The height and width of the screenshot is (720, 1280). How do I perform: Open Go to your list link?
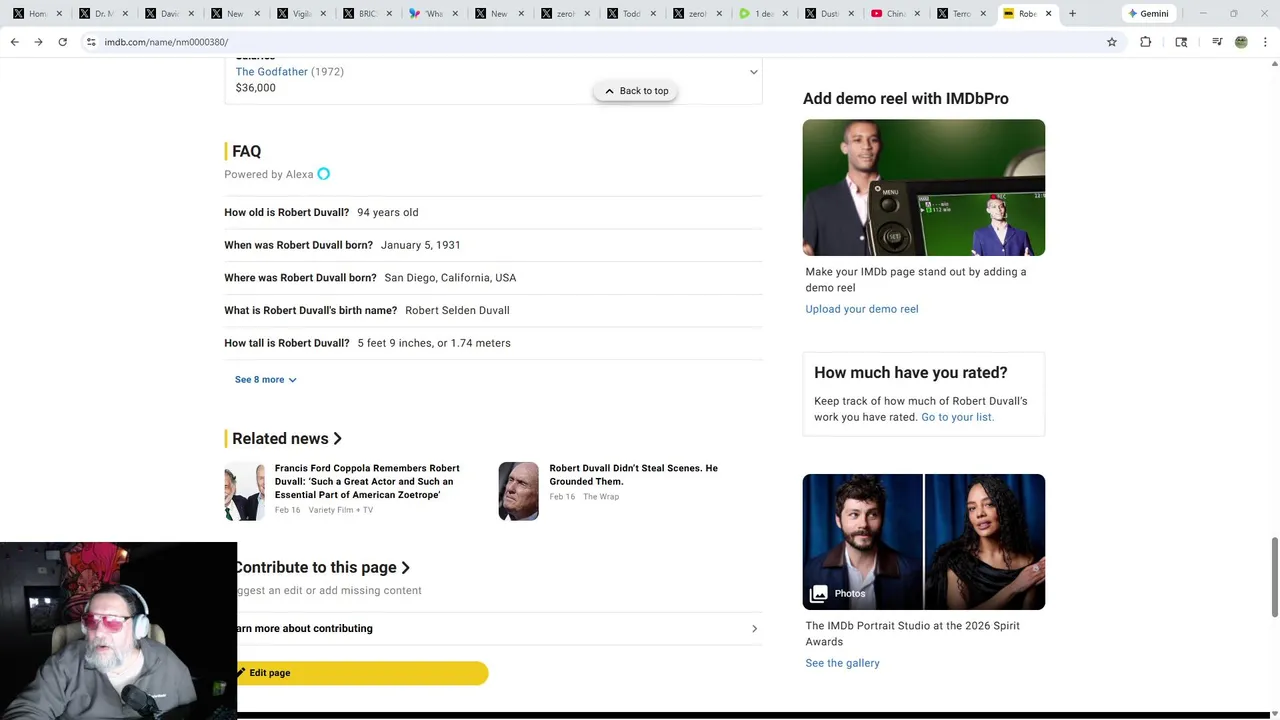click(957, 417)
